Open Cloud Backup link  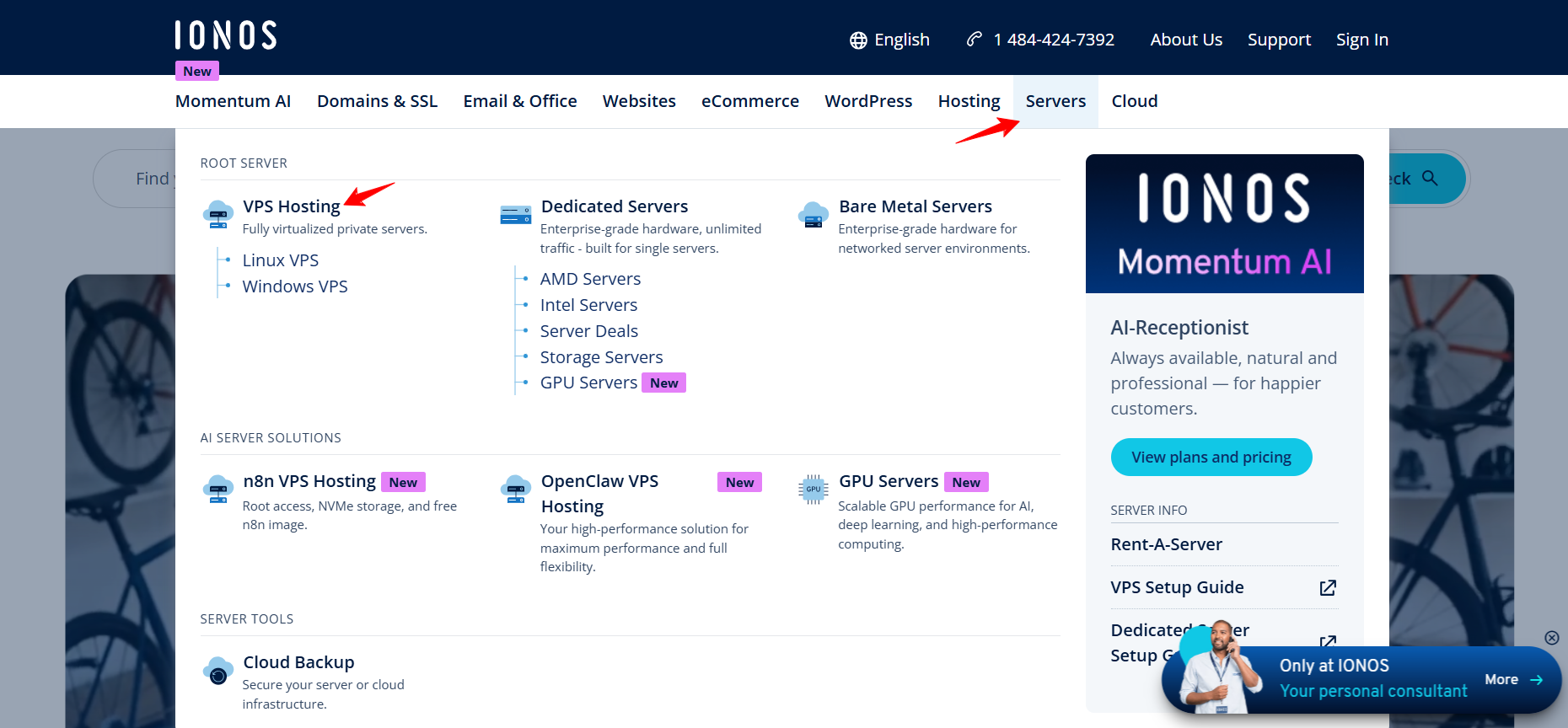298,662
